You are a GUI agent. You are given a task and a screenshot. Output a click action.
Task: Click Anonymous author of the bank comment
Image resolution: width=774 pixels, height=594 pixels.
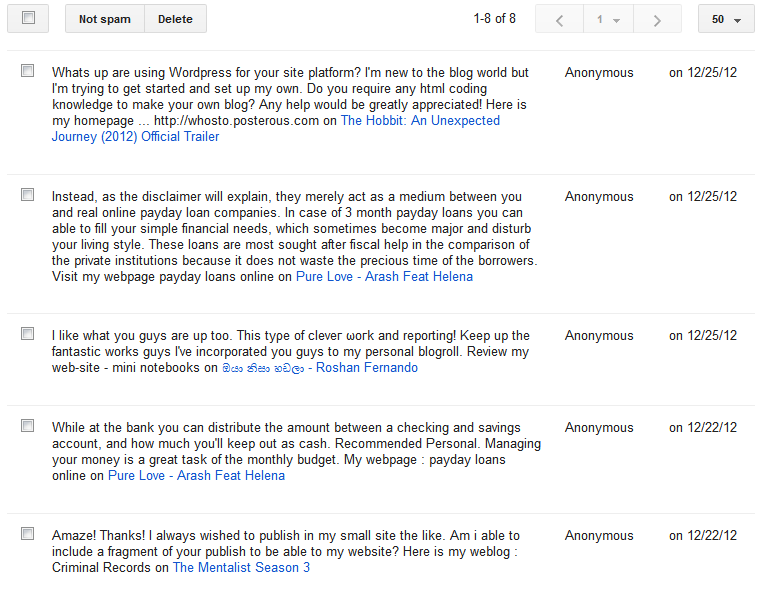[599, 428]
